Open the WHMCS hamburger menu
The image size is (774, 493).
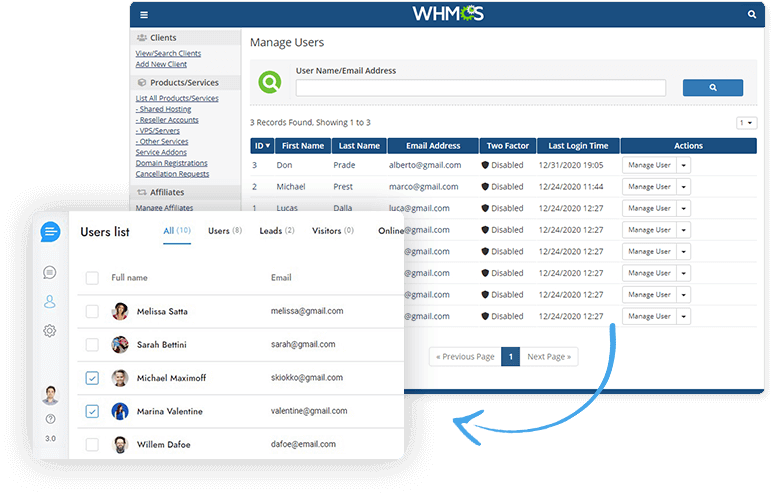coord(144,15)
